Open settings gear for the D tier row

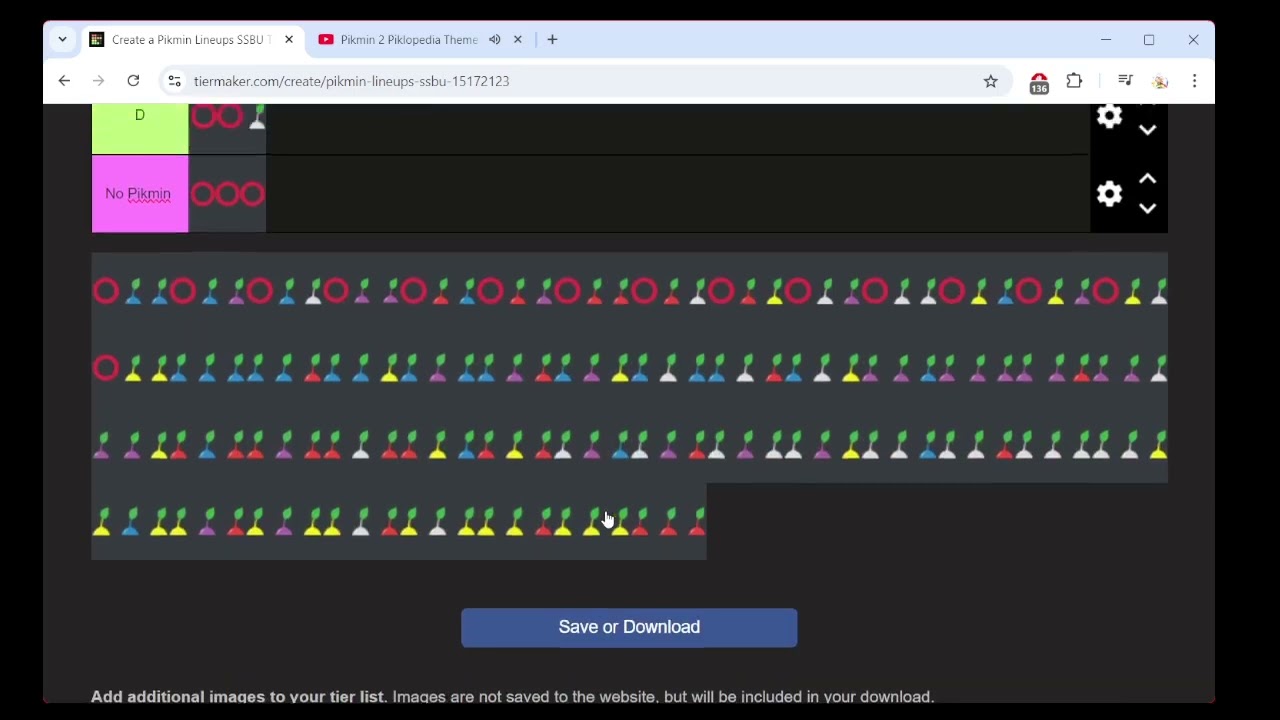pyautogui.click(x=1109, y=116)
